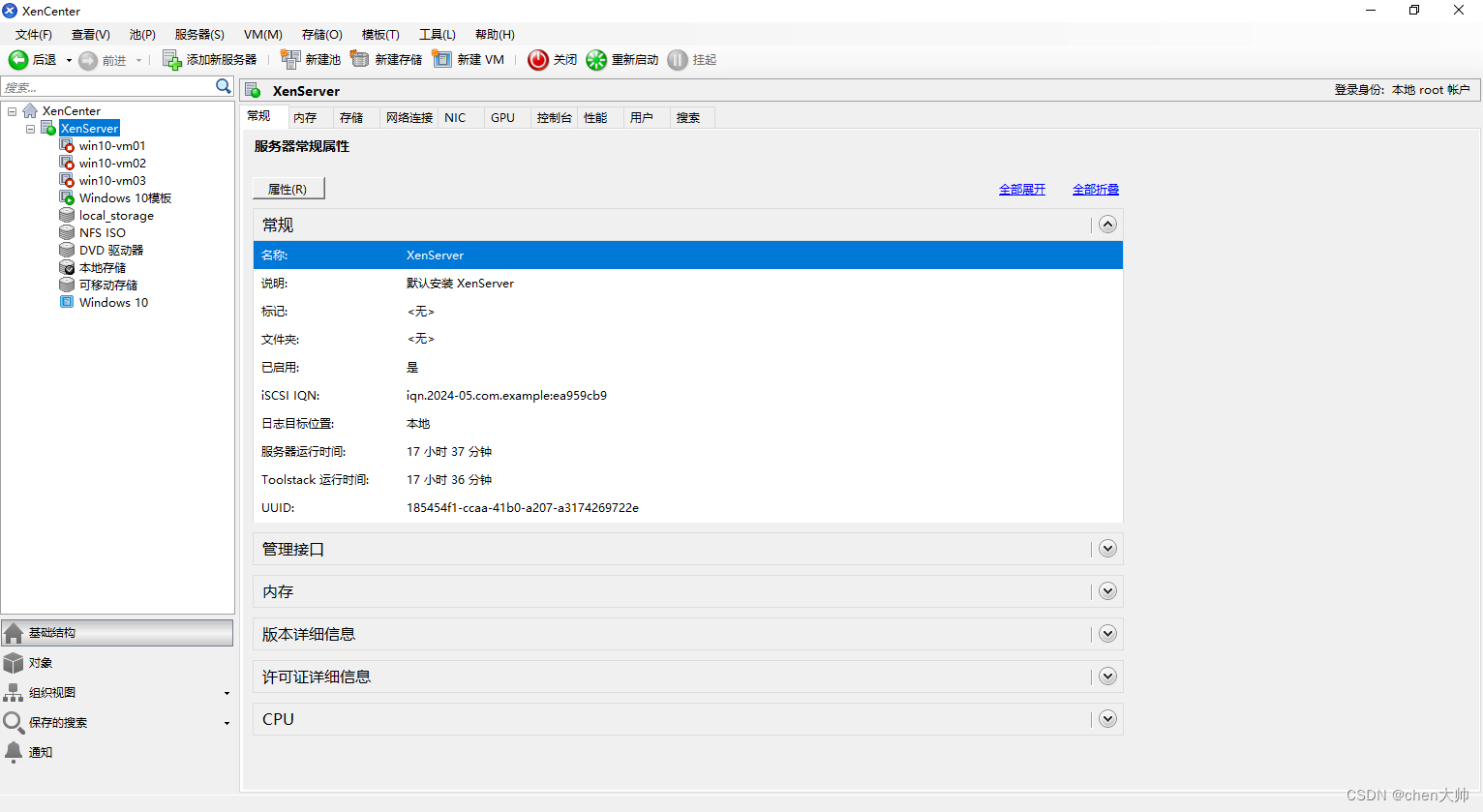
Task: Click the 全部折叠 link
Action: pyautogui.click(x=1096, y=190)
